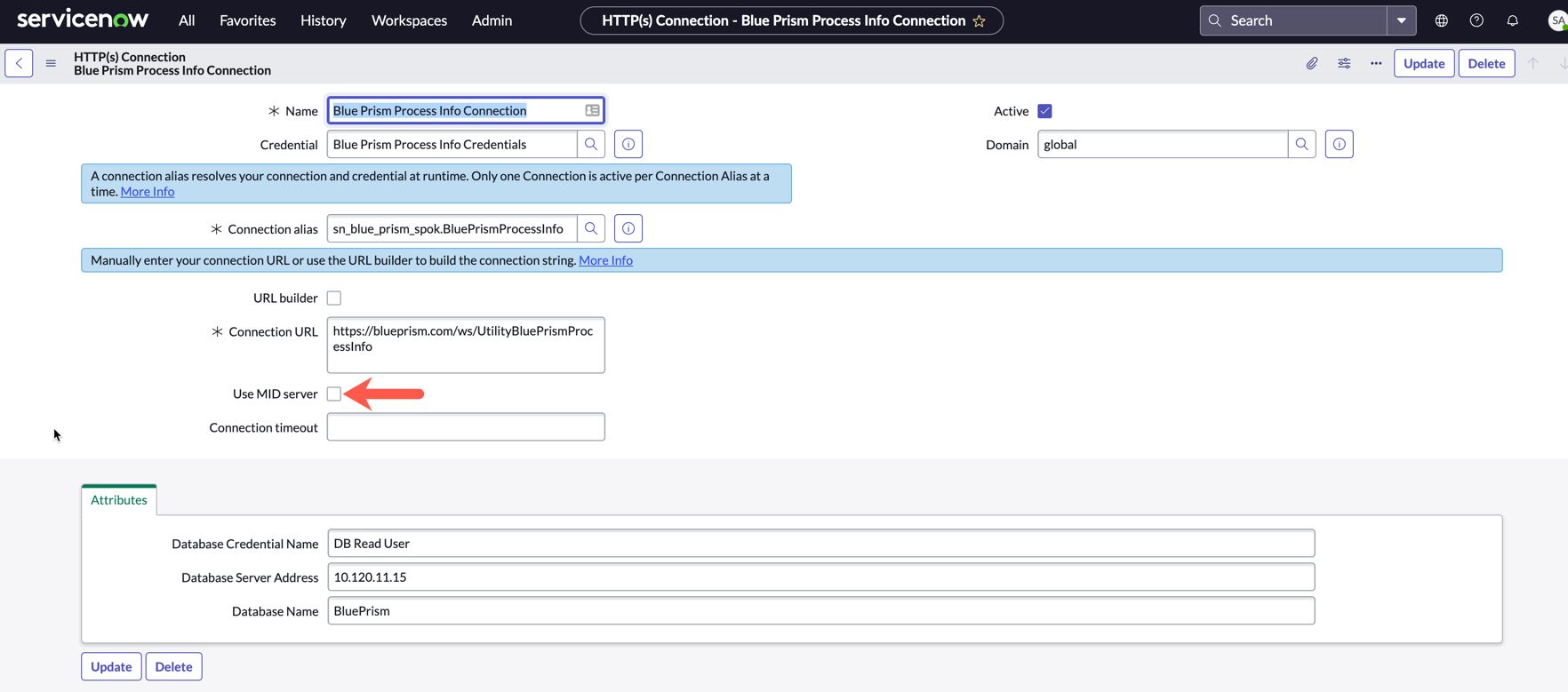Screen dimensions: 1568x692
Task: Click the Connection alias input field
Action: (452, 228)
